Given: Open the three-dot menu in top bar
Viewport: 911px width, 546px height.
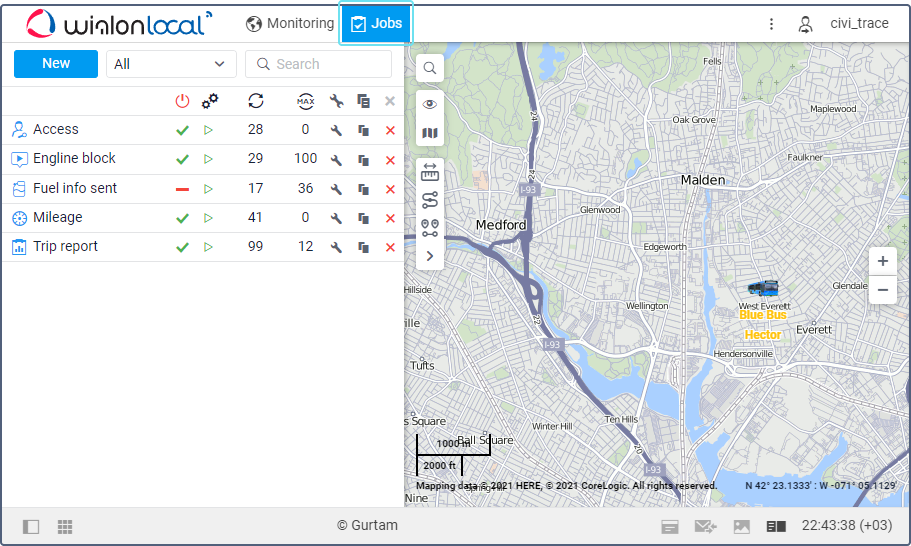Looking at the screenshot, I should coord(771,24).
